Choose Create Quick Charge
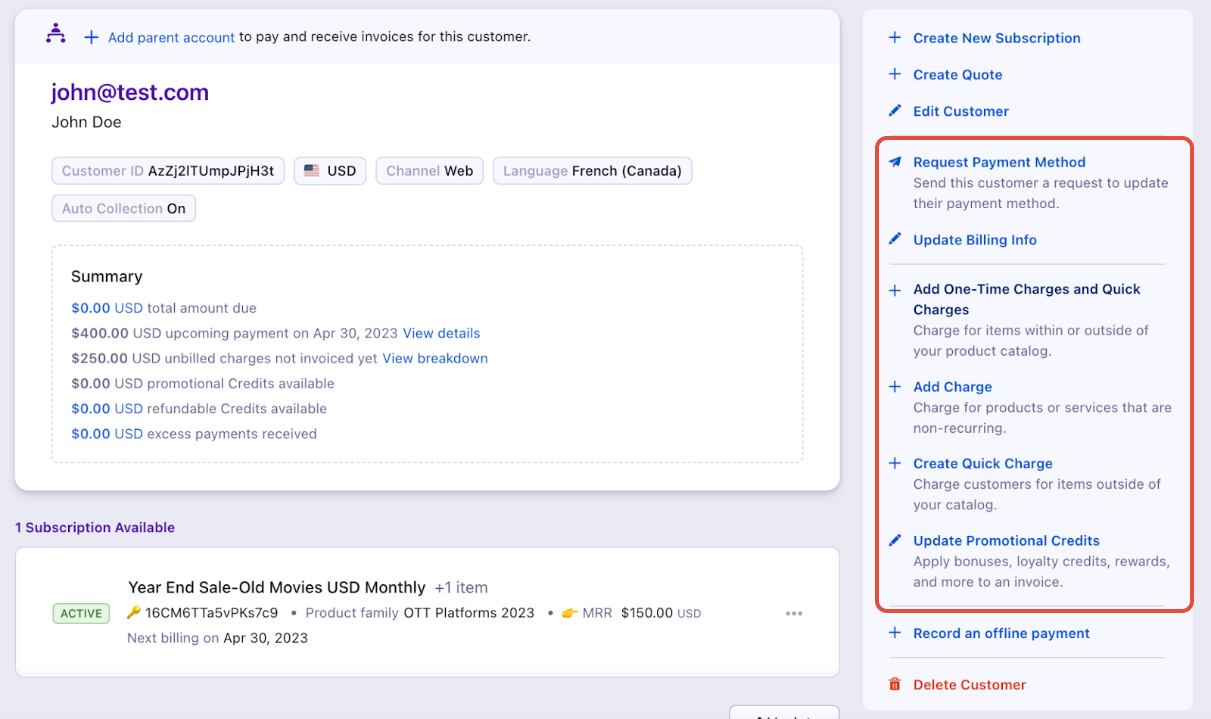 pyautogui.click(x=982, y=464)
